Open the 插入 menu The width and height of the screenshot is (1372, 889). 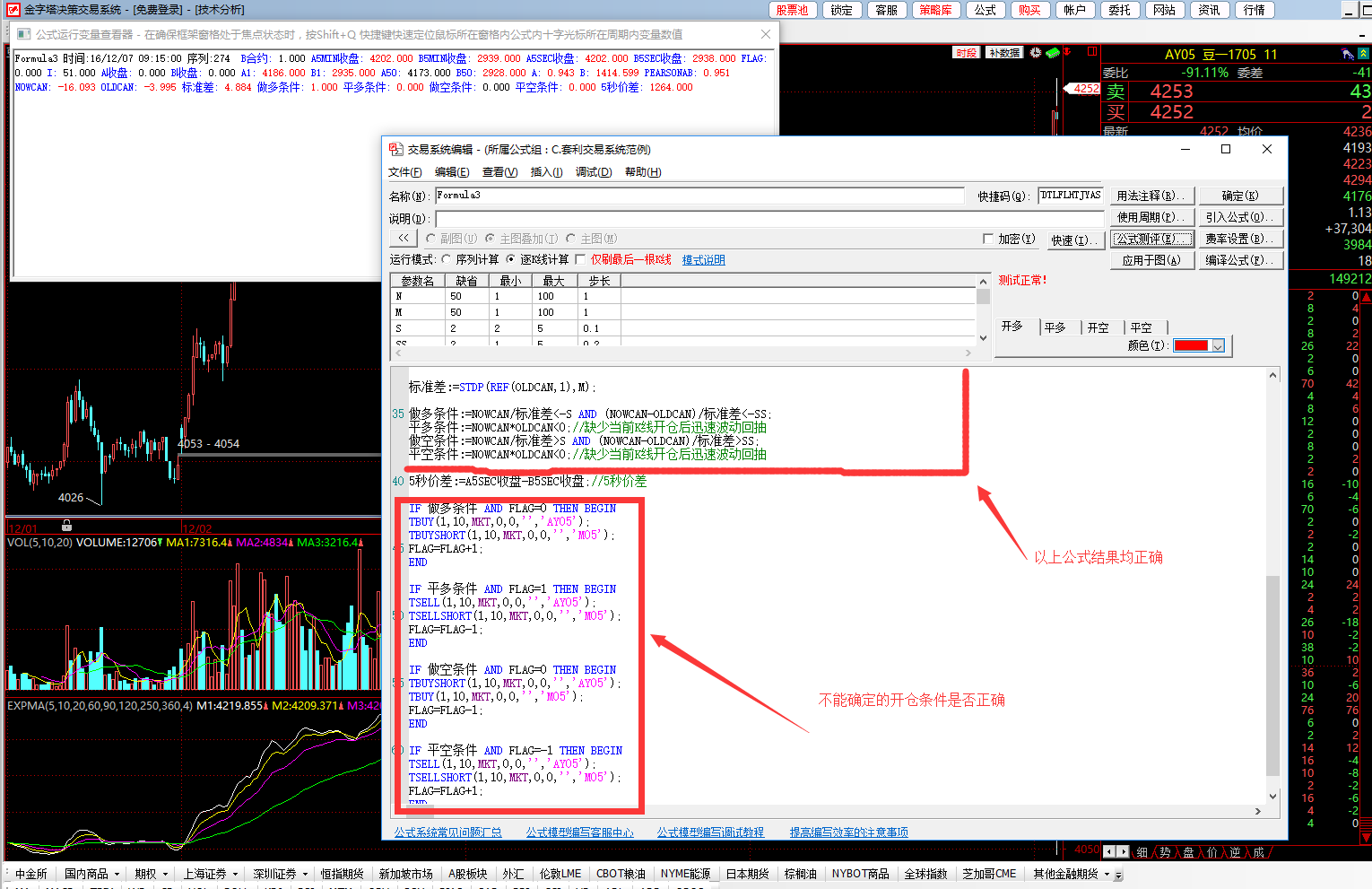coord(546,172)
